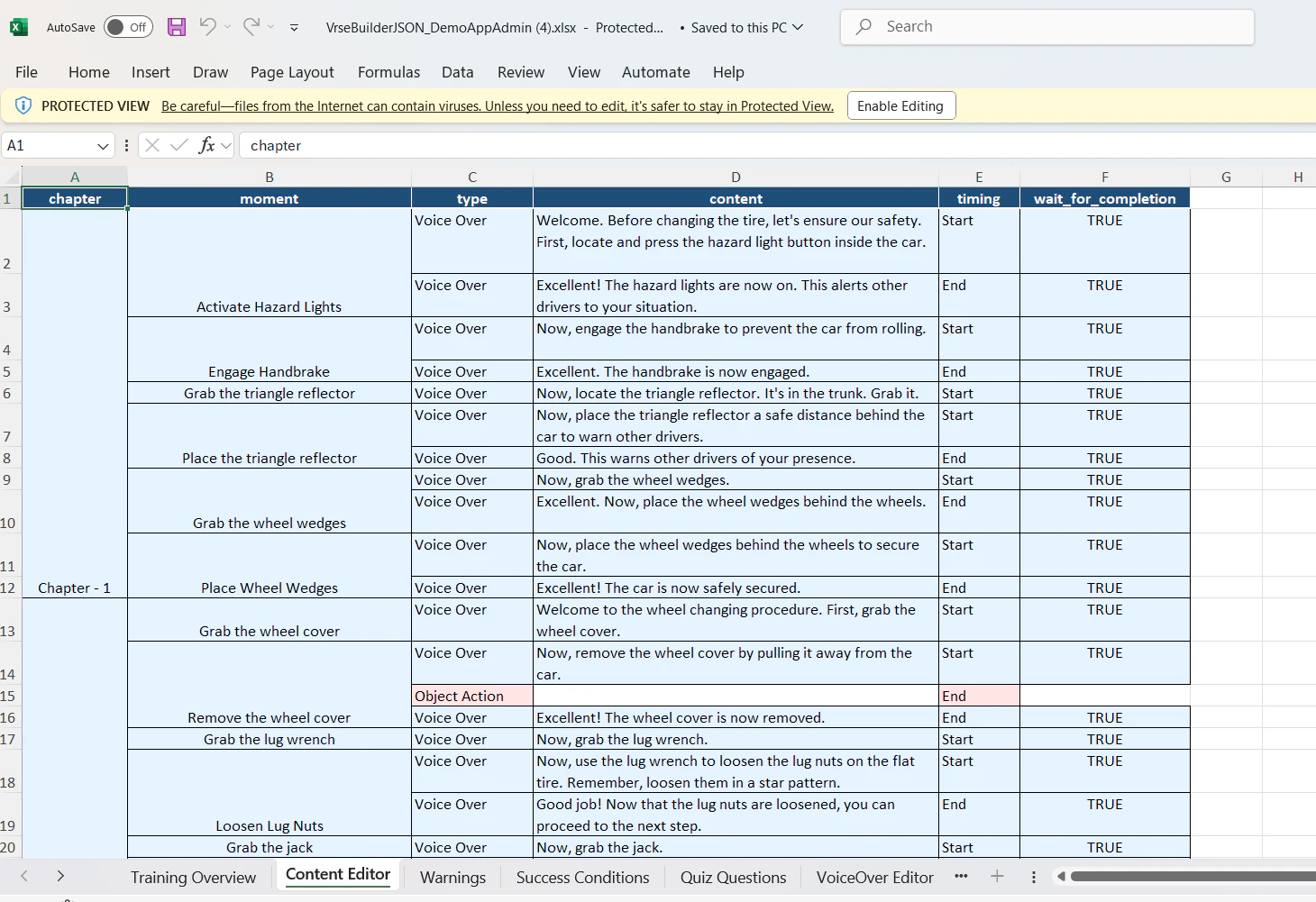Click the Save floppy disk icon
This screenshot has width=1316, height=902.
(177, 27)
